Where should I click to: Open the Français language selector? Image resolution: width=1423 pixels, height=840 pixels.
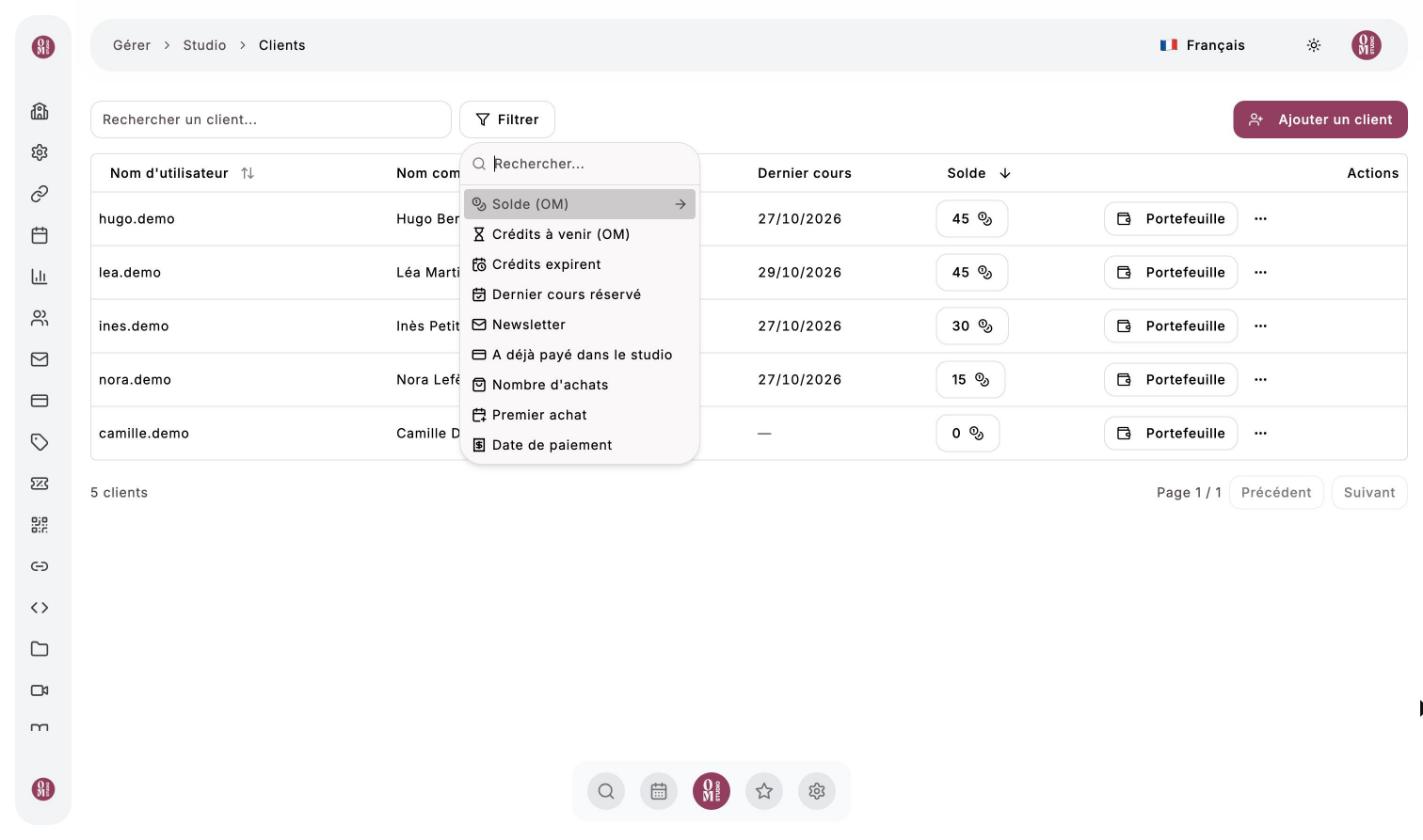tap(1202, 45)
